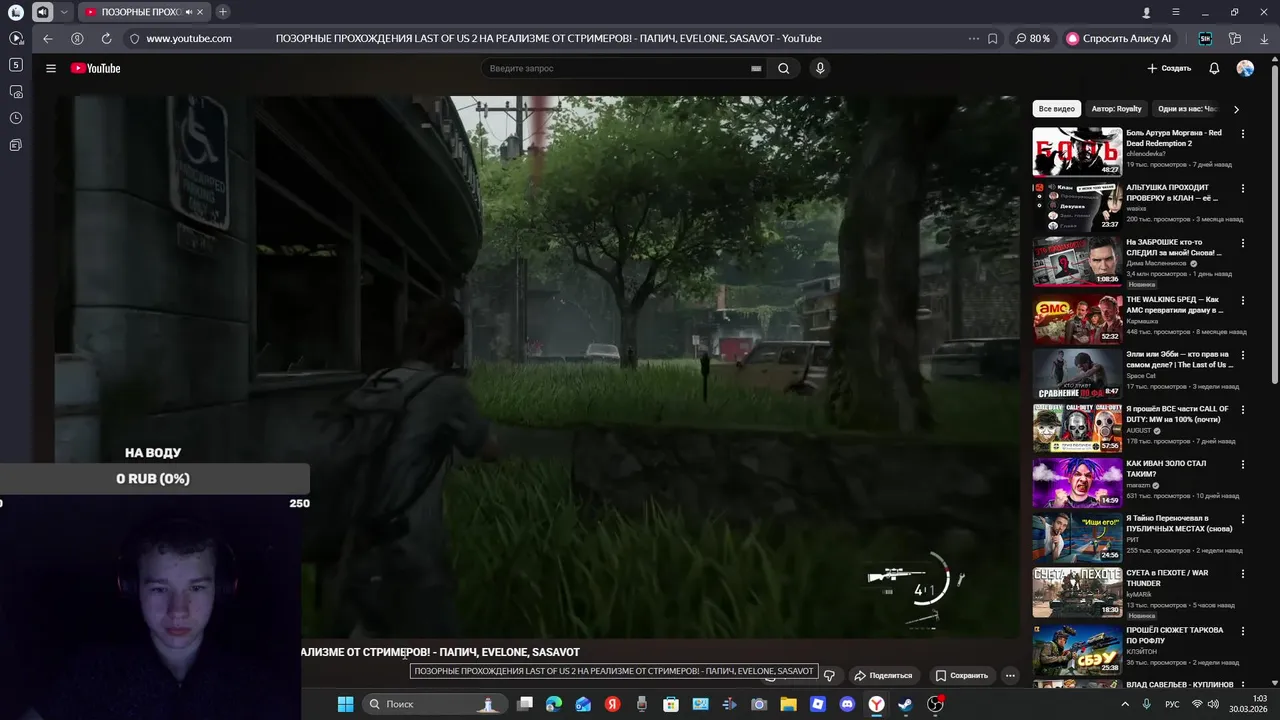Viewport: 1280px width, 720px height.
Task: Open options menu for АЛЬТУШКА ПРОХОДИТ video
Action: click(1243, 188)
